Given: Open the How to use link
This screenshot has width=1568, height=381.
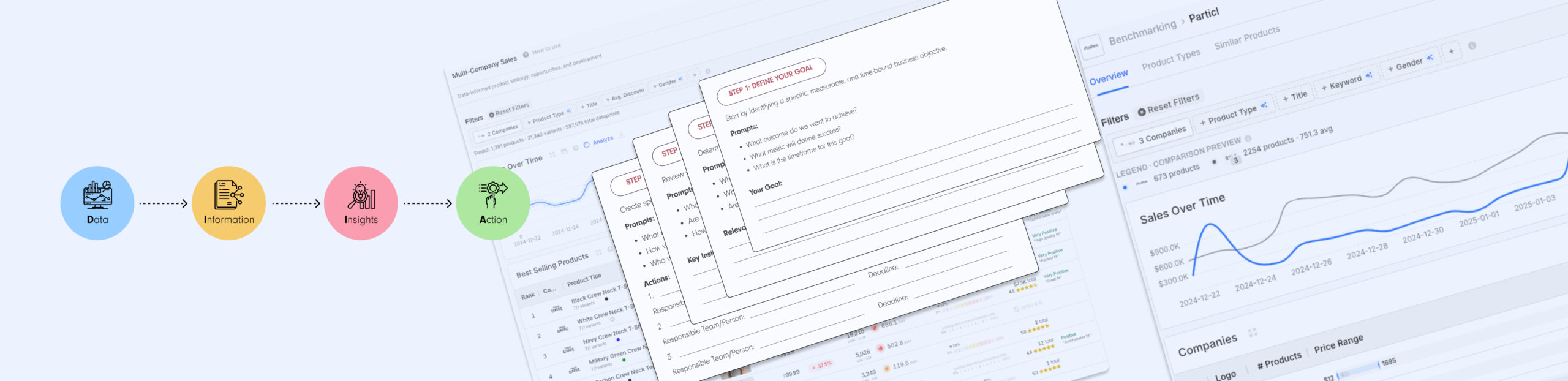Looking at the screenshot, I should point(546,48).
